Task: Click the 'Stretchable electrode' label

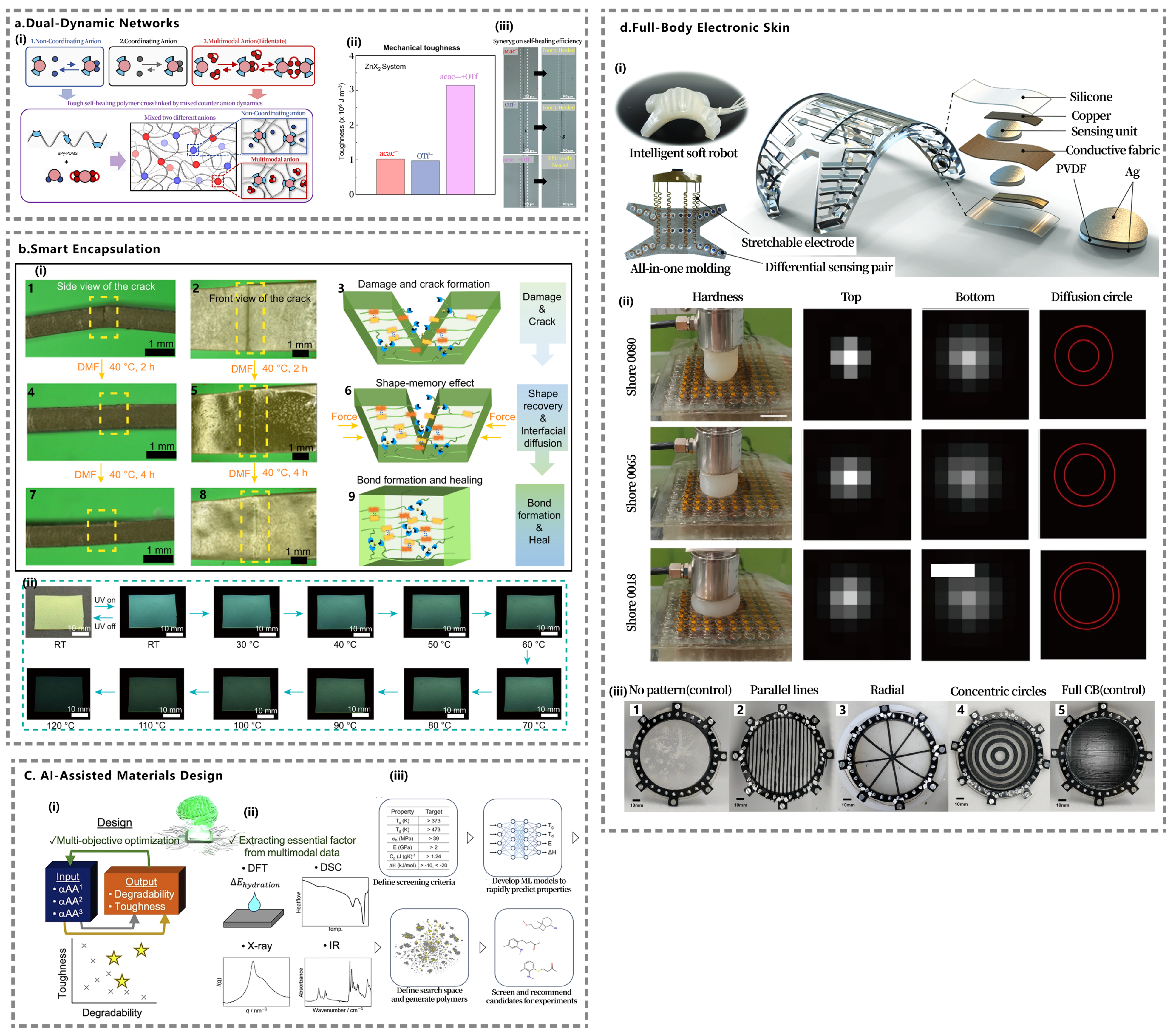Action: coord(798,242)
